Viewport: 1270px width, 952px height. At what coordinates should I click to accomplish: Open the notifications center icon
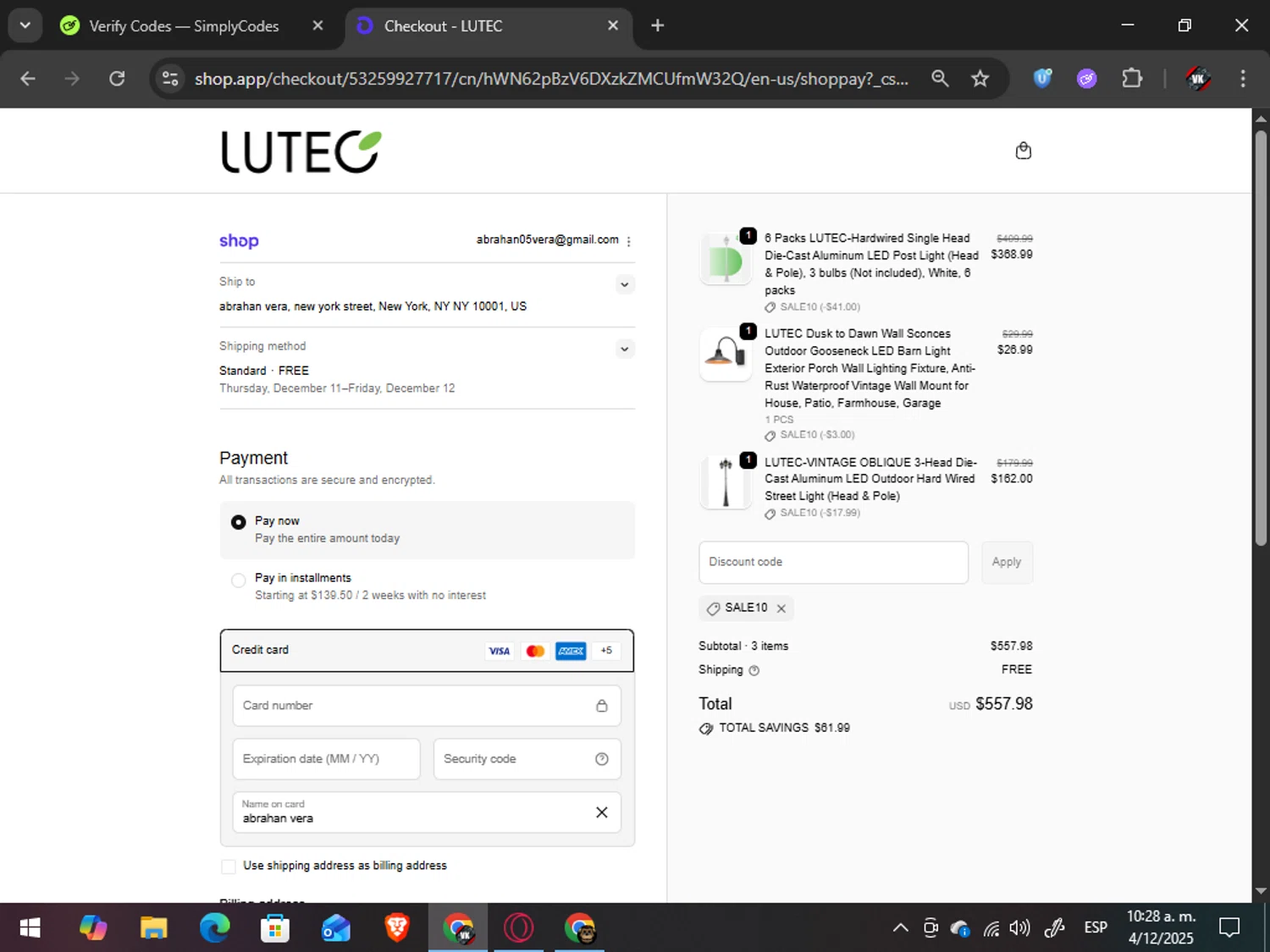pyautogui.click(x=1229, y=928)
